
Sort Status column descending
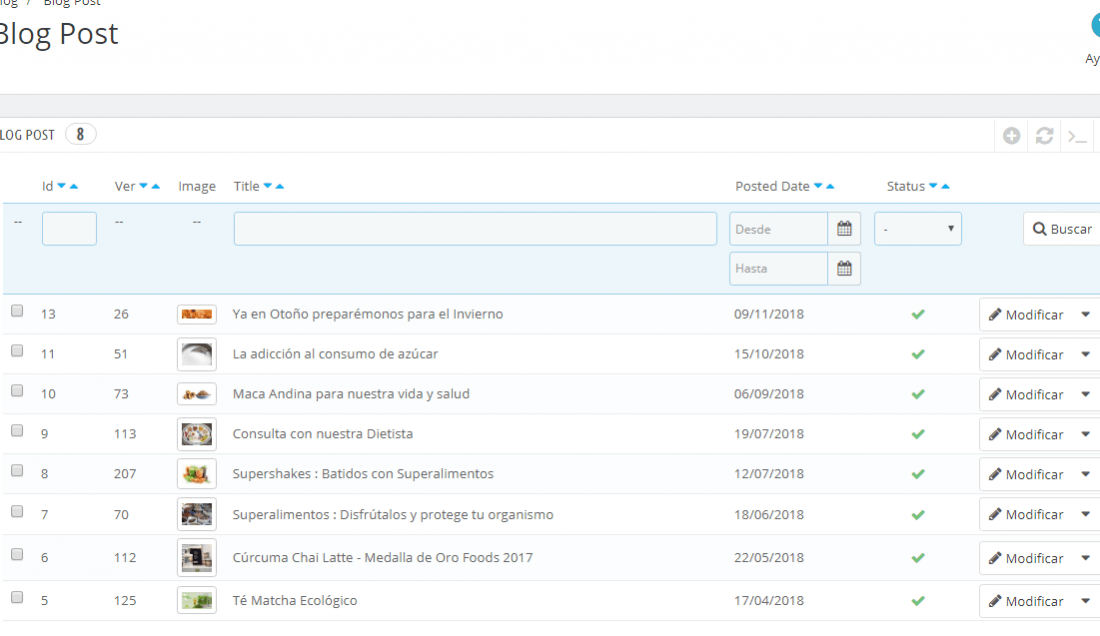tap(933, 186)
